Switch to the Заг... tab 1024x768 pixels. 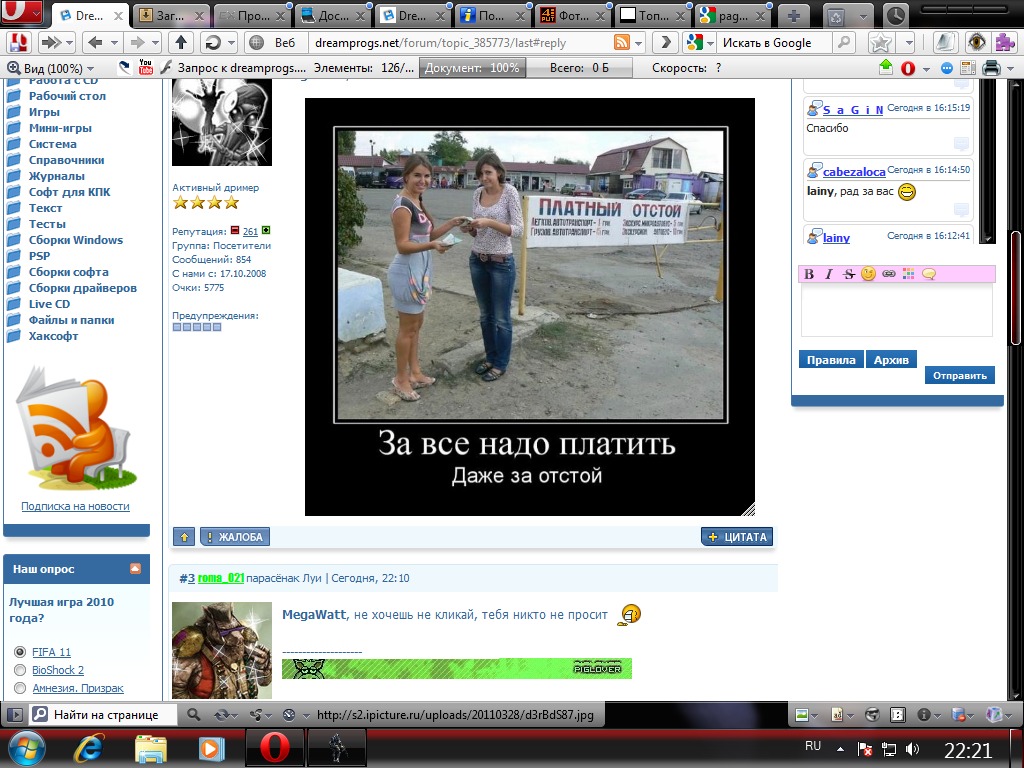[171, 16]
